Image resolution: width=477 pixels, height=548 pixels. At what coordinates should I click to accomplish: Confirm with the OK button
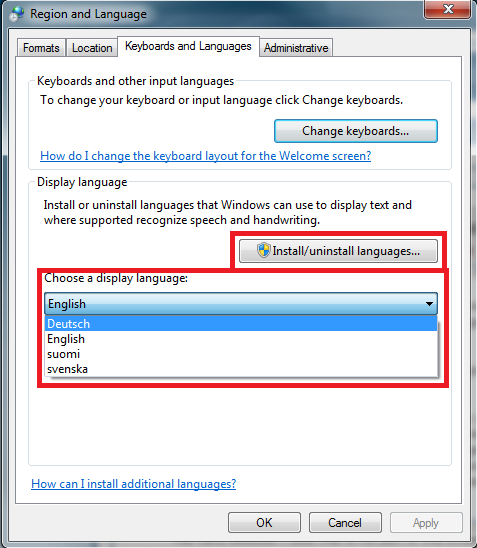(x=264, y=522)
